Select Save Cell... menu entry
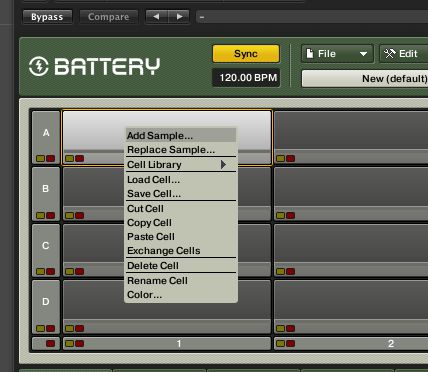 pyautogui.click(x=181, y=194)
